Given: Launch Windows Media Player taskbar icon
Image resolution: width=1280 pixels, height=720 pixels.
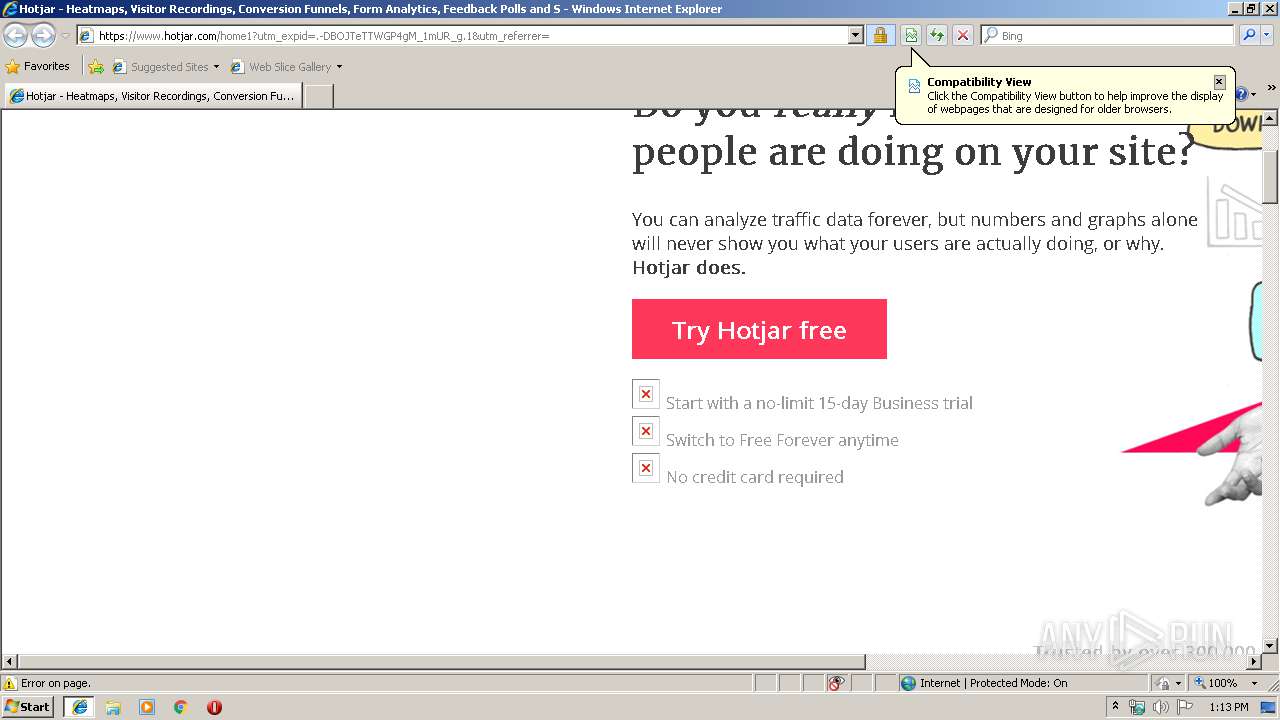Looking at the screenshot, I should 147,707.
